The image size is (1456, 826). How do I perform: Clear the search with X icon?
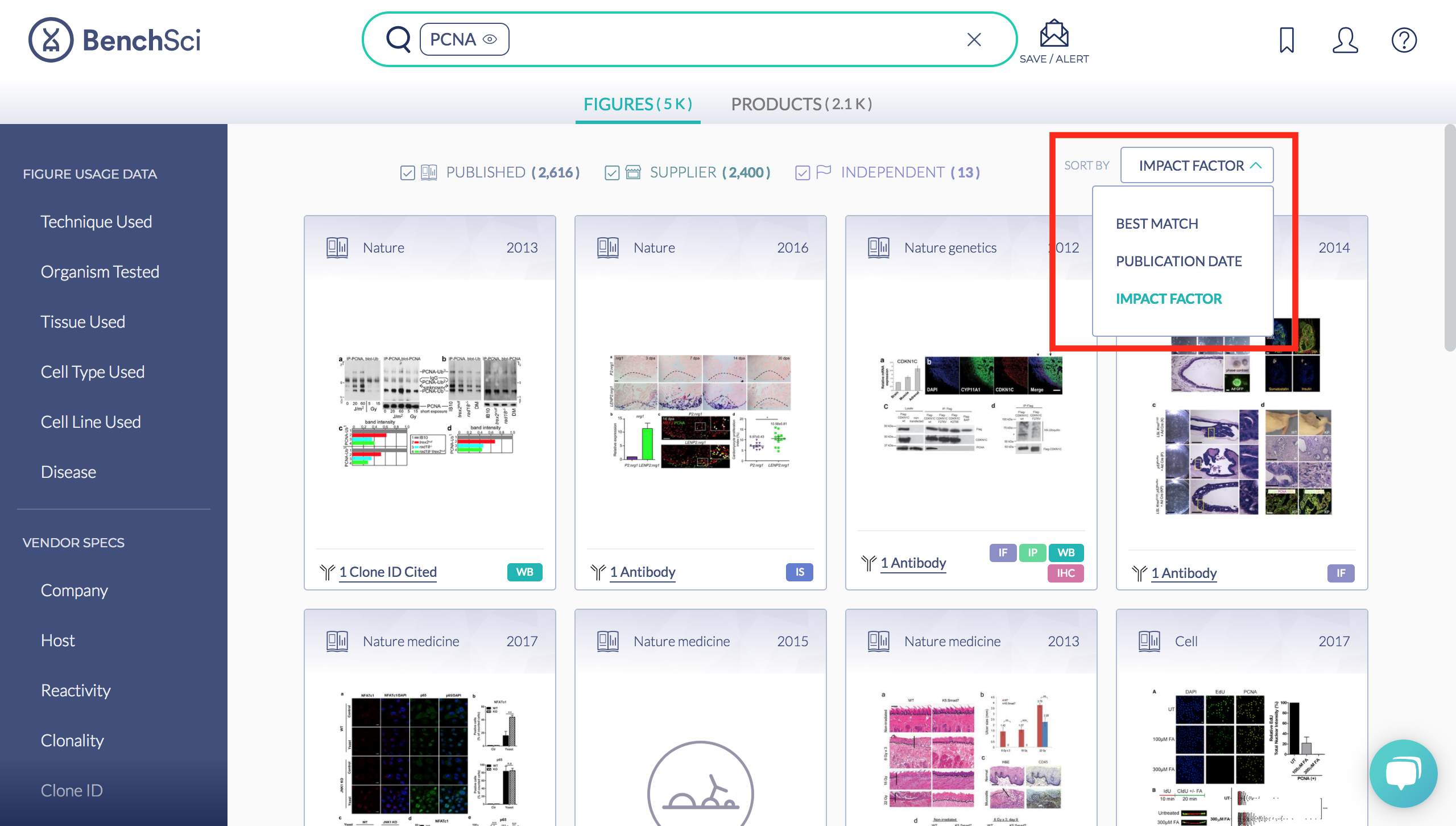(974, 39)
